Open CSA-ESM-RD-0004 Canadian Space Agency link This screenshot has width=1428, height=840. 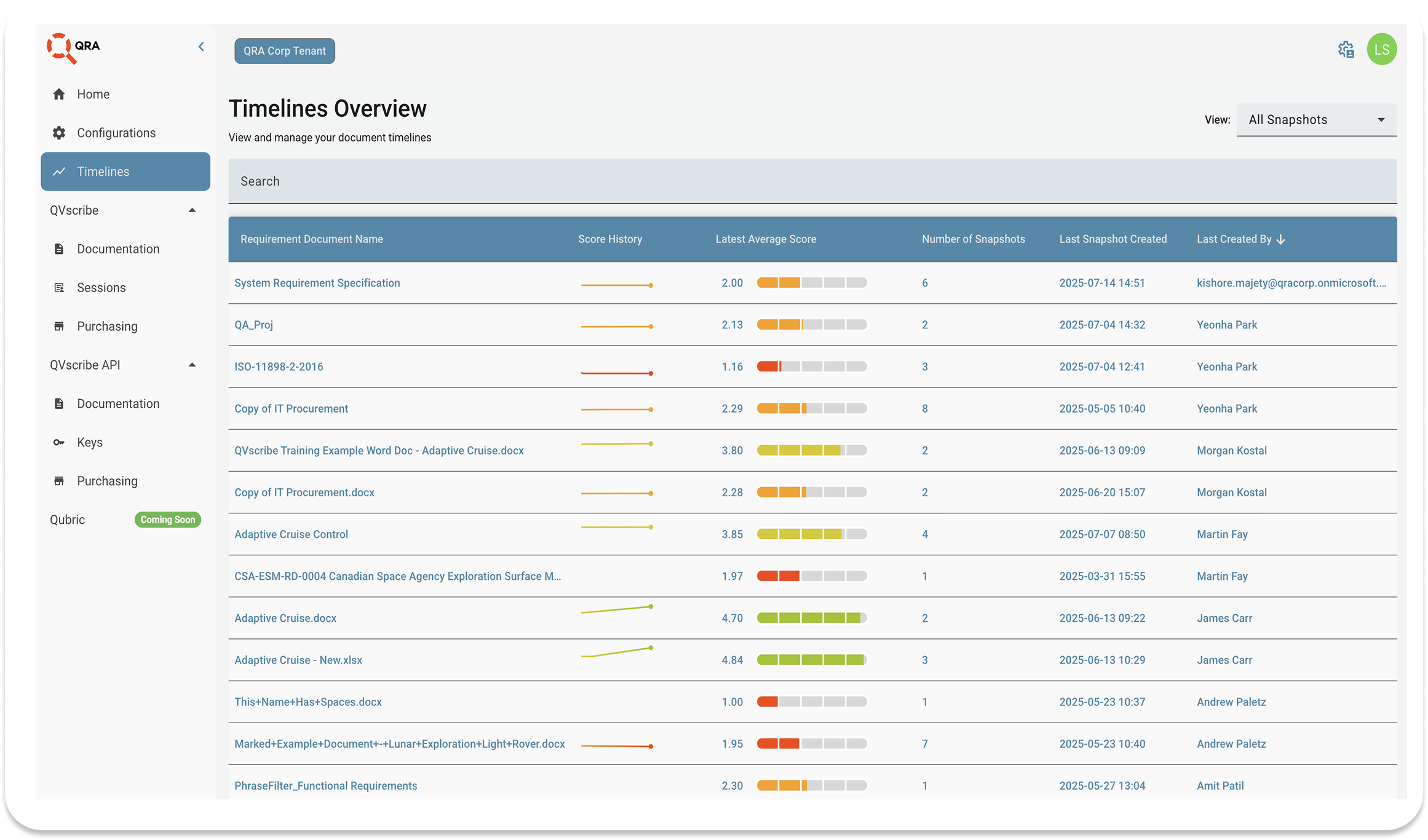point(397,576)
